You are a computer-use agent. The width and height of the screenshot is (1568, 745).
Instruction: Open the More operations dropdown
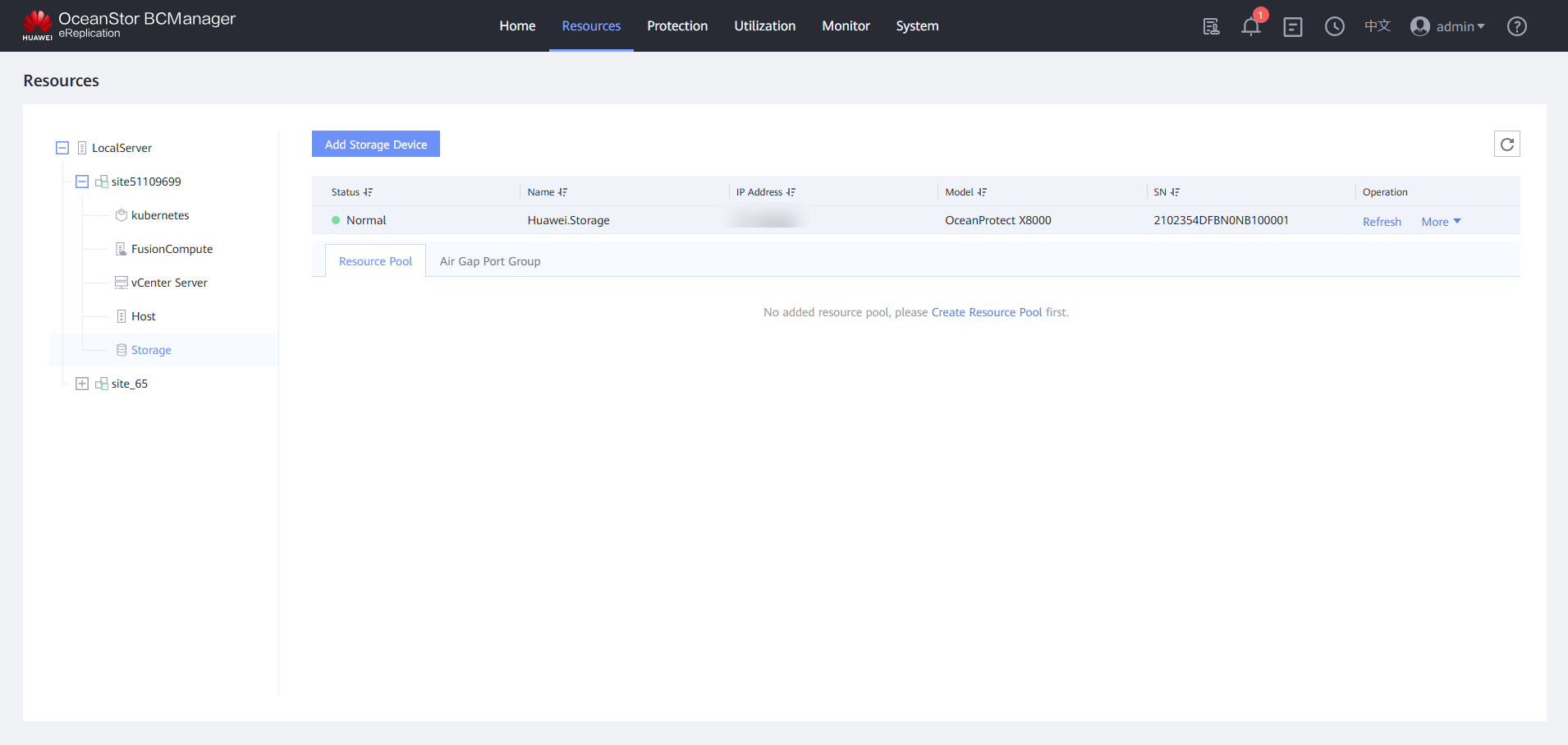pos(1441,222)
